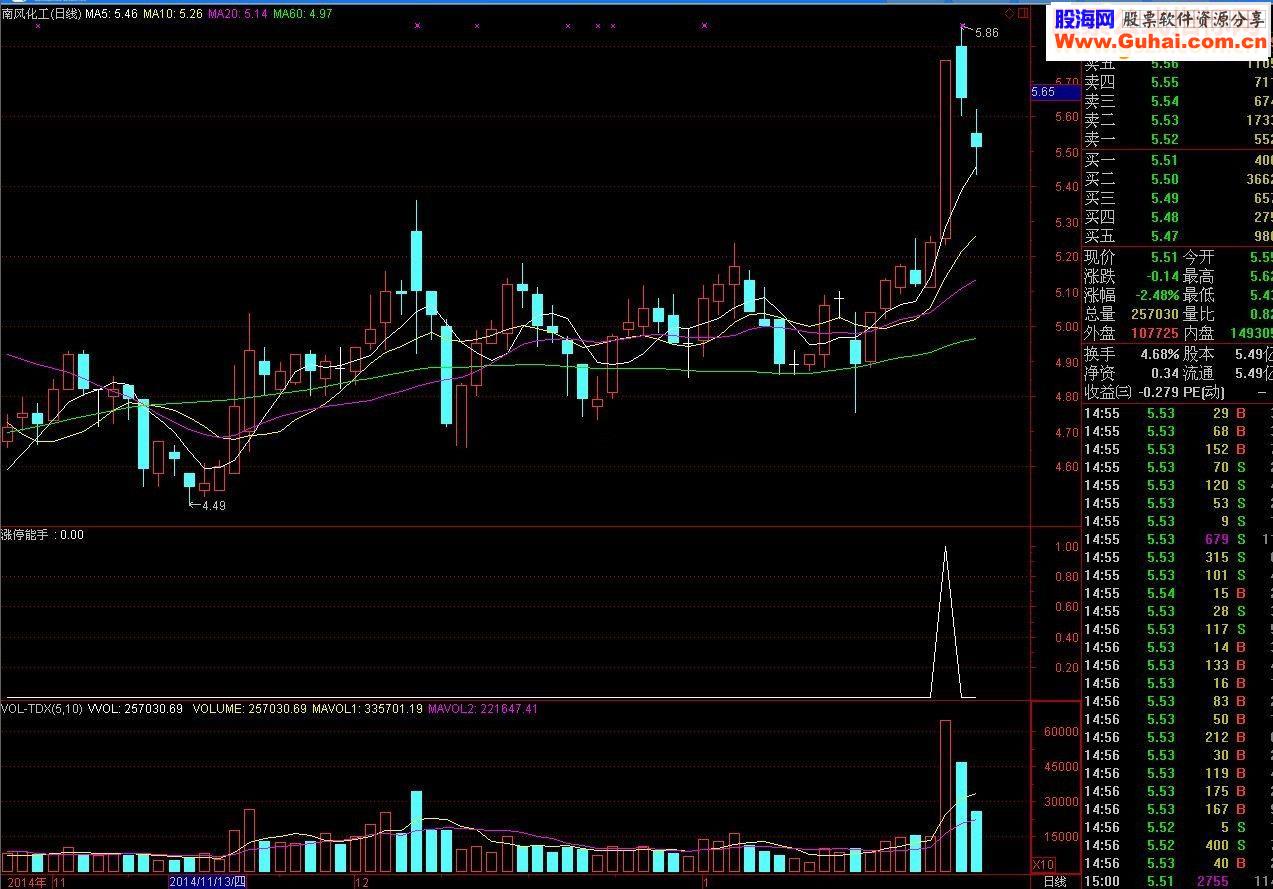This screenshot has width=1273, height=889.
Task: Click the 总量 257030 value
Action: 1153,314
